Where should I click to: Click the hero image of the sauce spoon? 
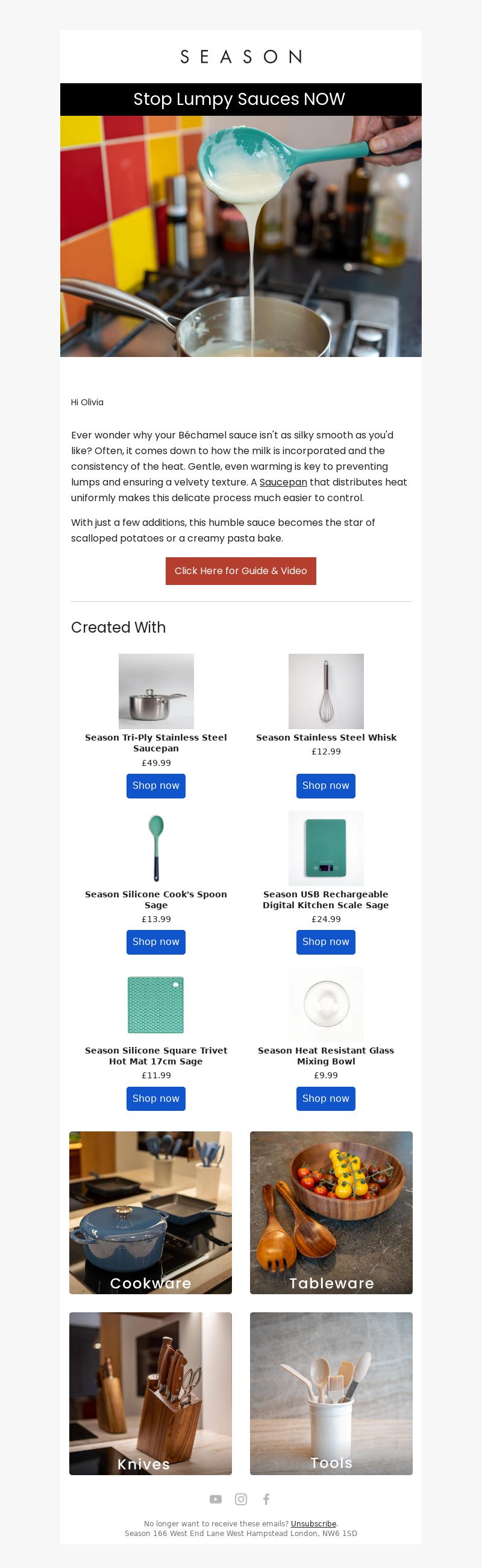click(240, 236)
